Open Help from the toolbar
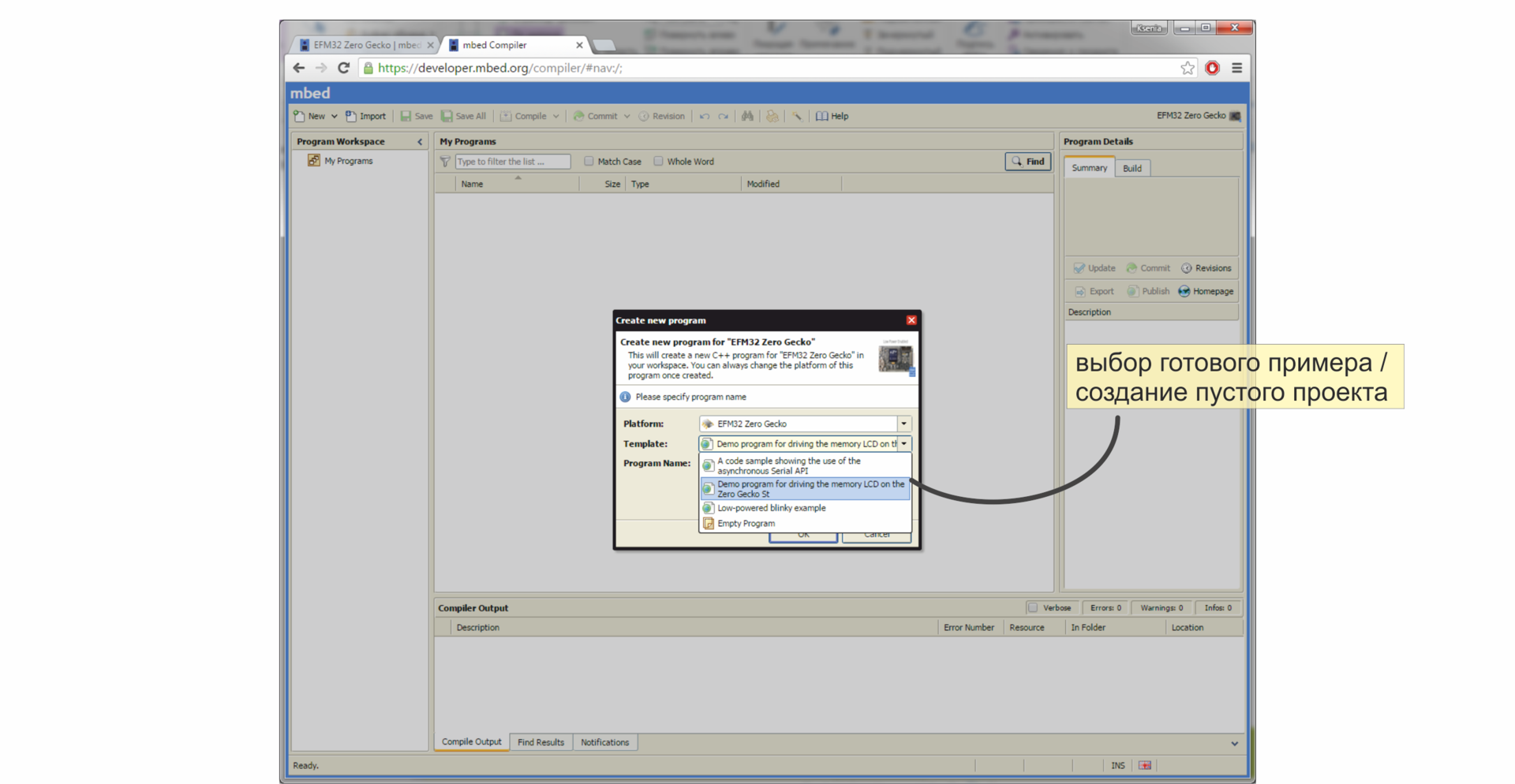 [832, 116]
